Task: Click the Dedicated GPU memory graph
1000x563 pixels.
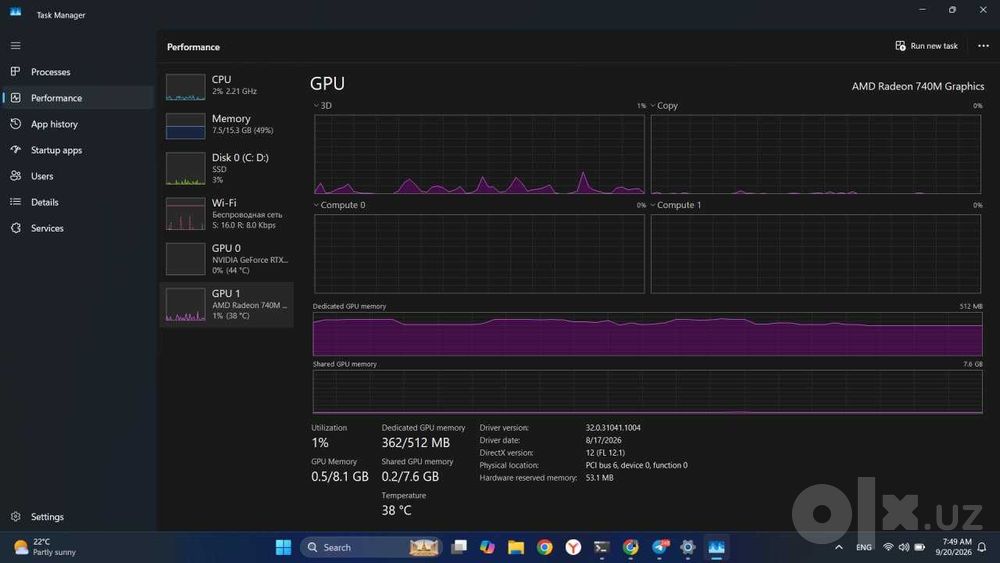Action: tap(647, 334)
